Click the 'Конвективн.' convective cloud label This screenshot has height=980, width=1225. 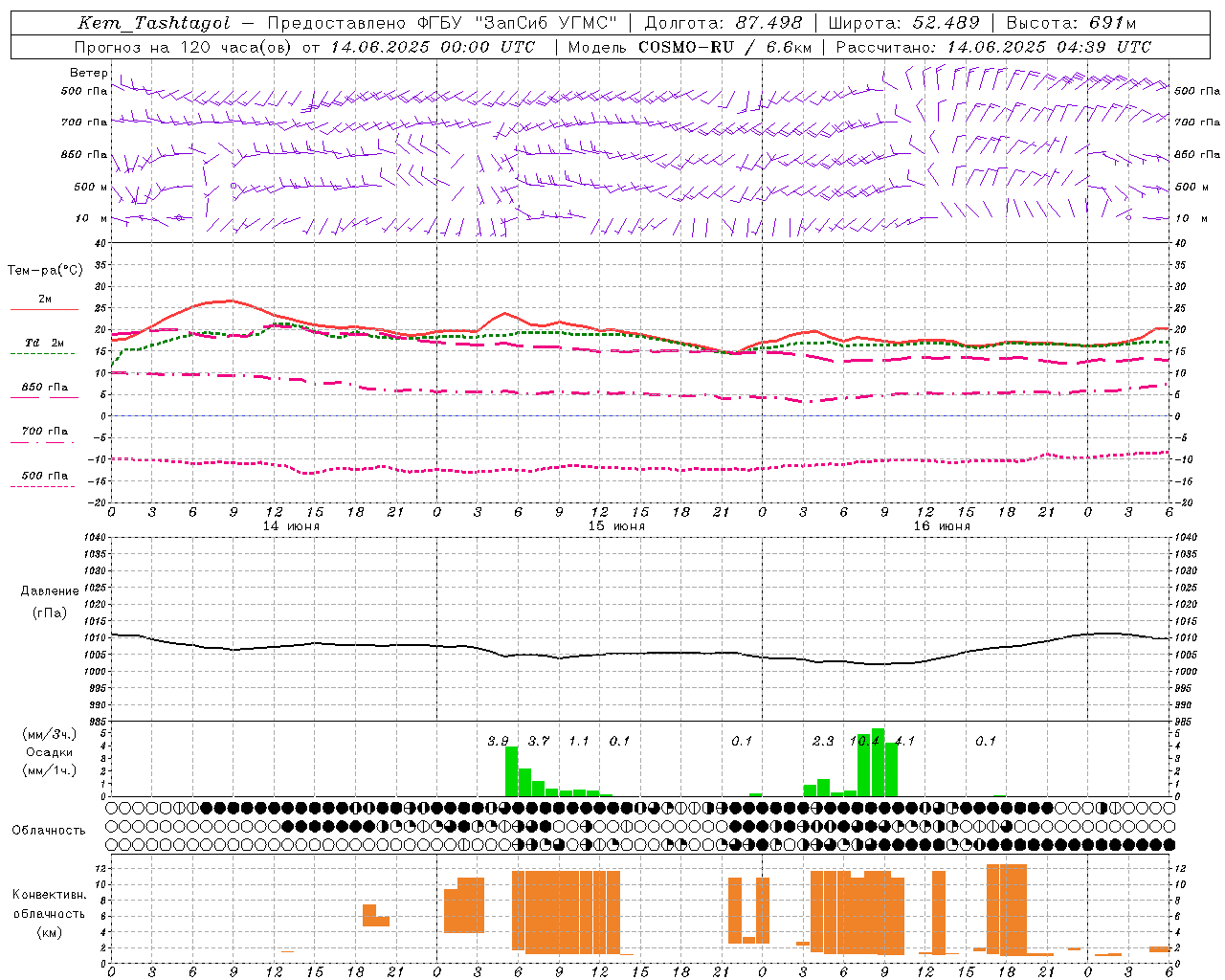tap(49, 895)
